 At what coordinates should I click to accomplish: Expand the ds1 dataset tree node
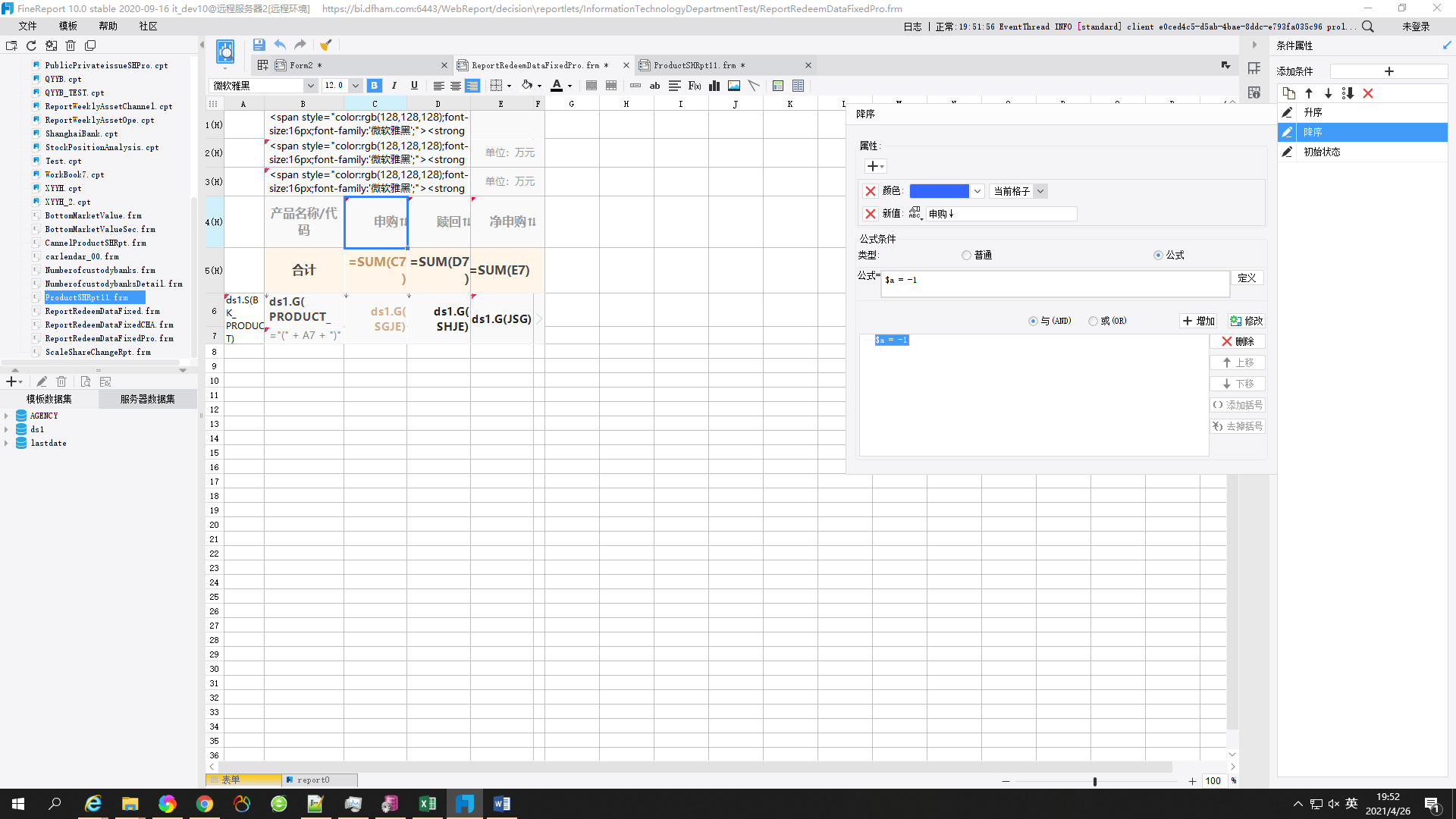[x=6, y=429]
